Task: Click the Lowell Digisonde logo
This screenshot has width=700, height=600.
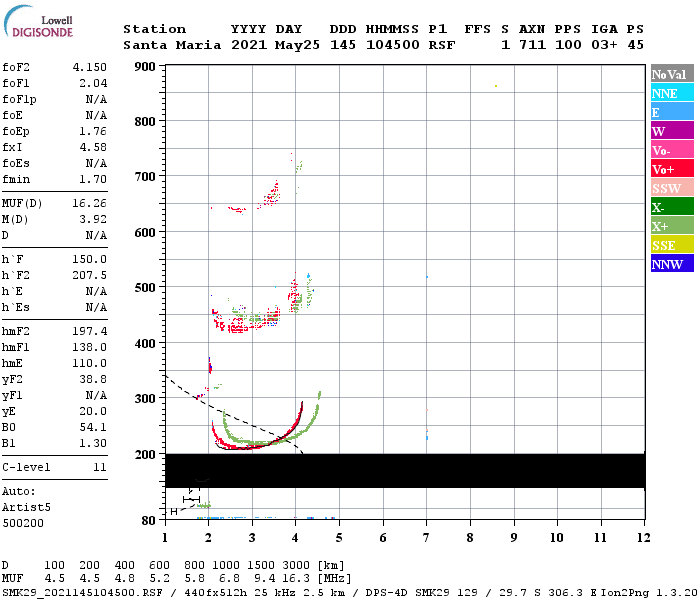Action: (x=38, y=21)
